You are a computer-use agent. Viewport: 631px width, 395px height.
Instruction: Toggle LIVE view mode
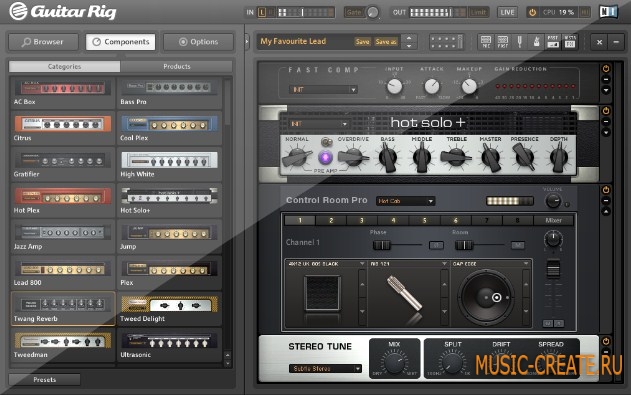click(x=507, y=12)
